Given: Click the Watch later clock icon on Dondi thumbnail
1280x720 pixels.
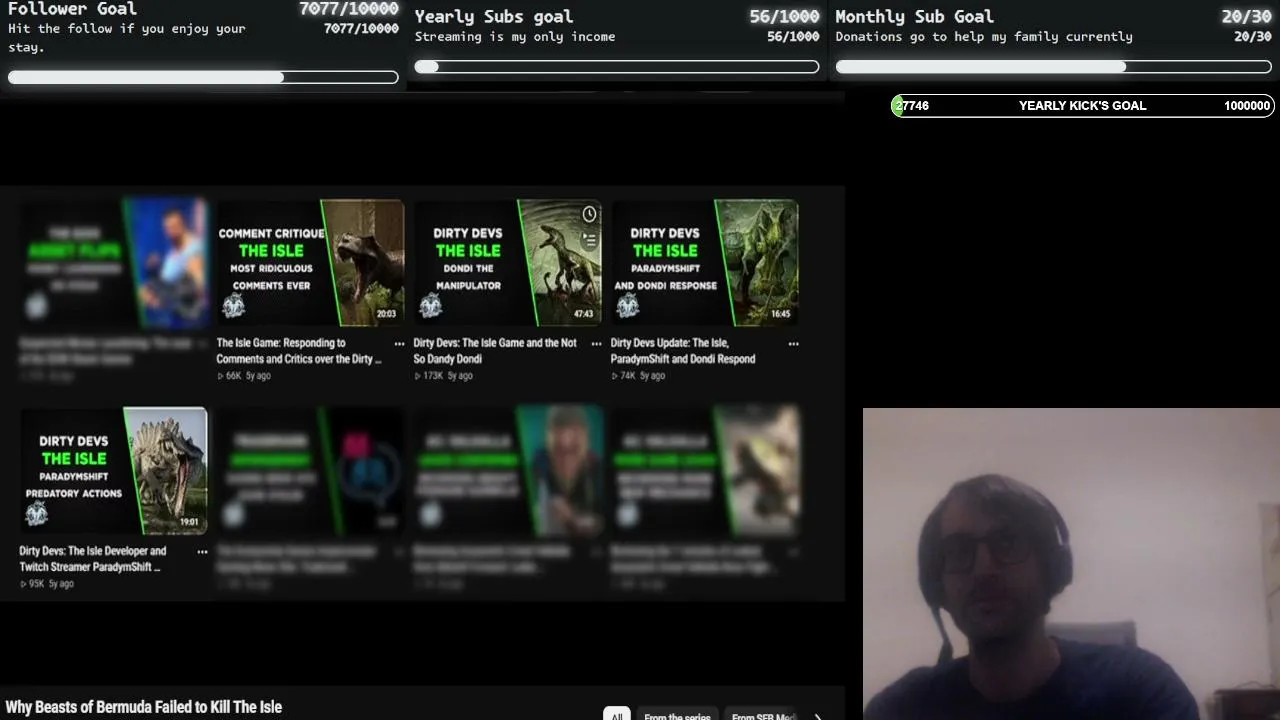Looking at the screenshot, I should pyautogui.click(x=589, y=214).
